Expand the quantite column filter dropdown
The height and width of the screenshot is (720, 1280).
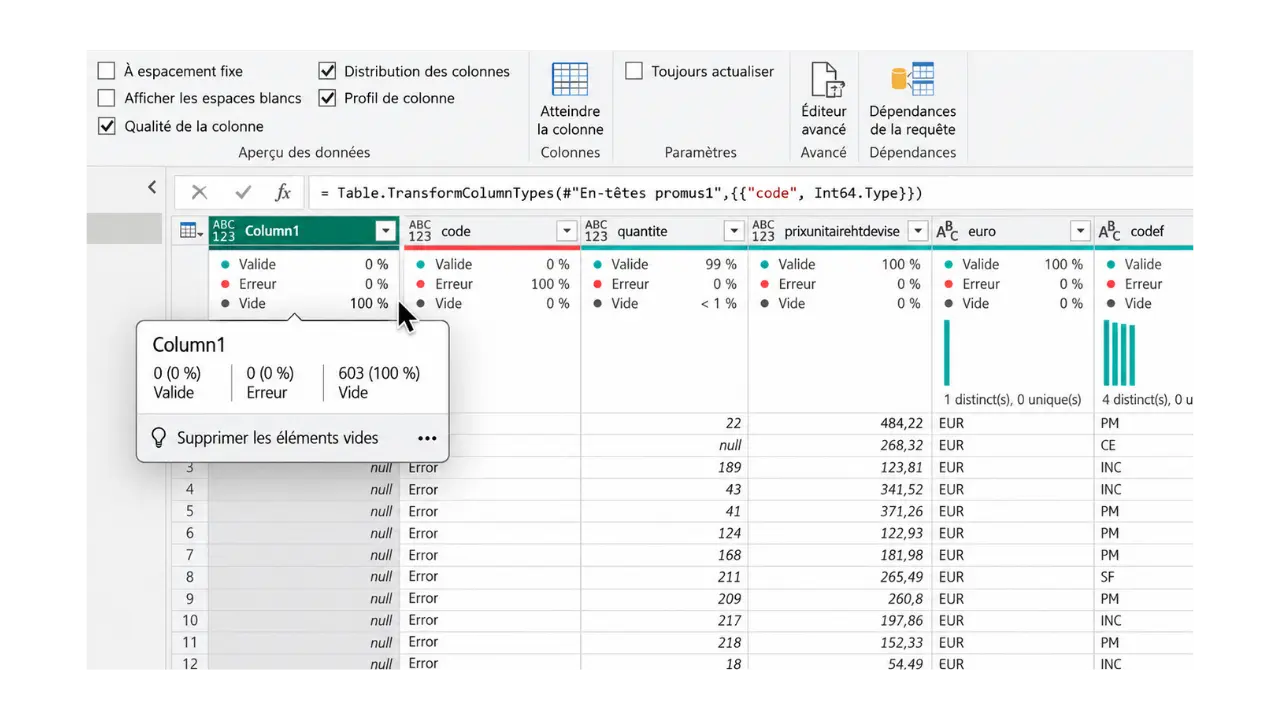[x=733, y=231]
